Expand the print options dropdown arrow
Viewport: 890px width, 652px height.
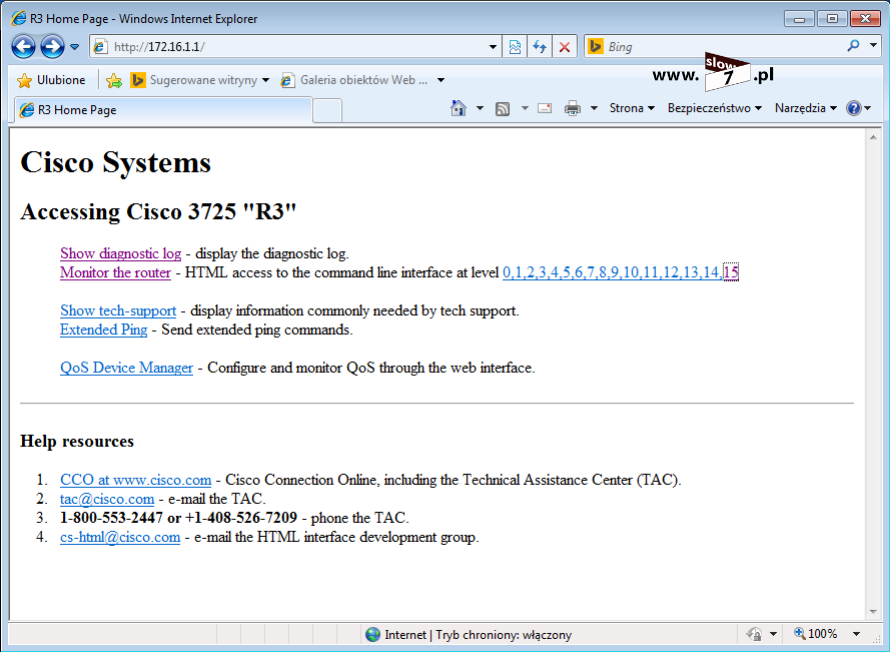click(x=594, y=108)
